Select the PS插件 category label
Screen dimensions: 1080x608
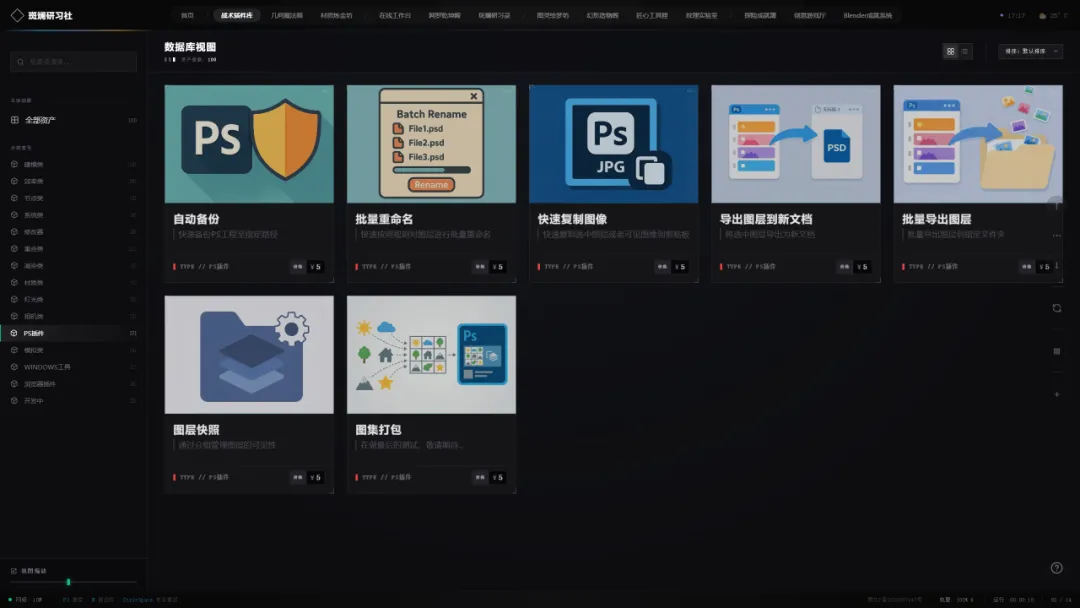click(34, 333)
